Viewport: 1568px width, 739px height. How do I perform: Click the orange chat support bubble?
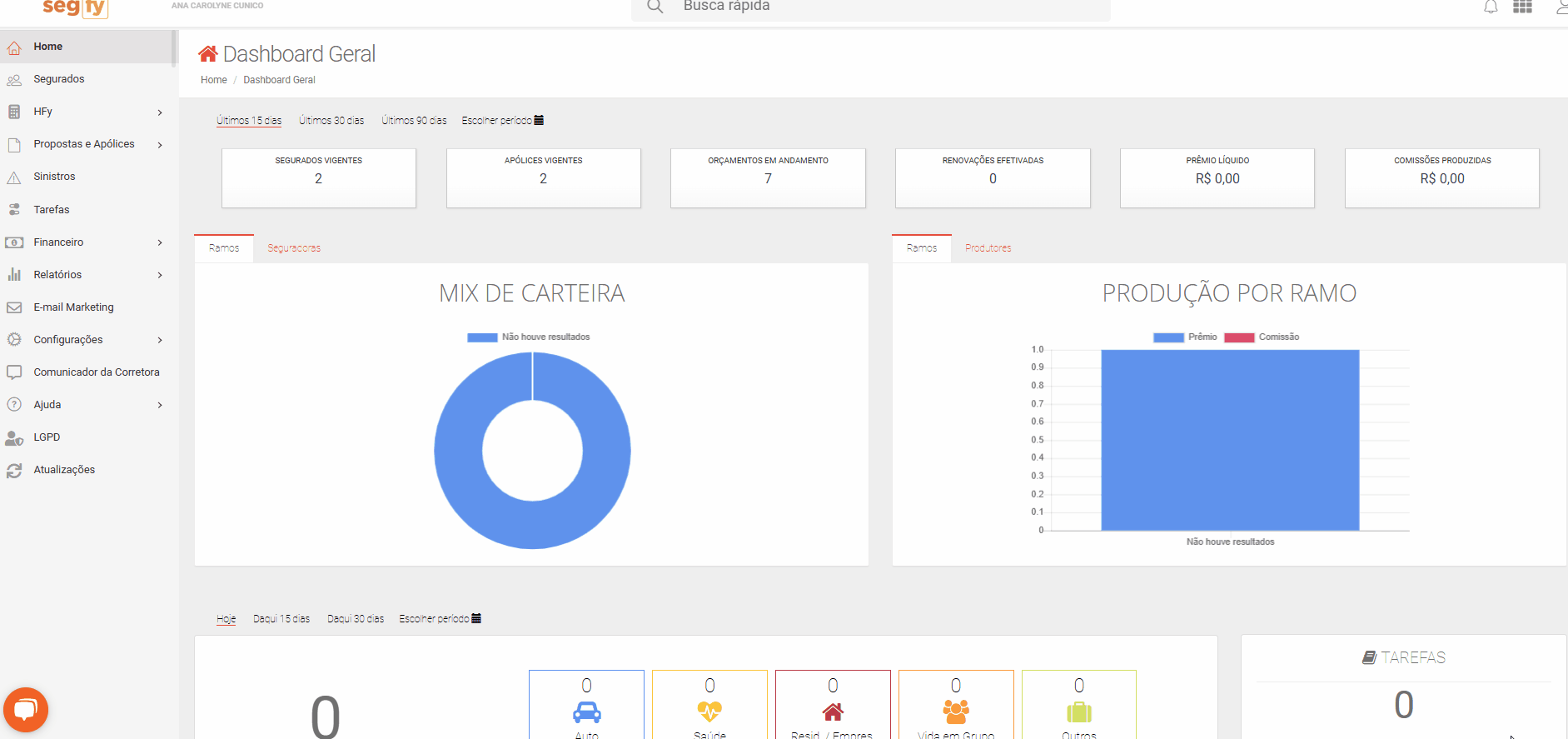(x=26, y=709)
